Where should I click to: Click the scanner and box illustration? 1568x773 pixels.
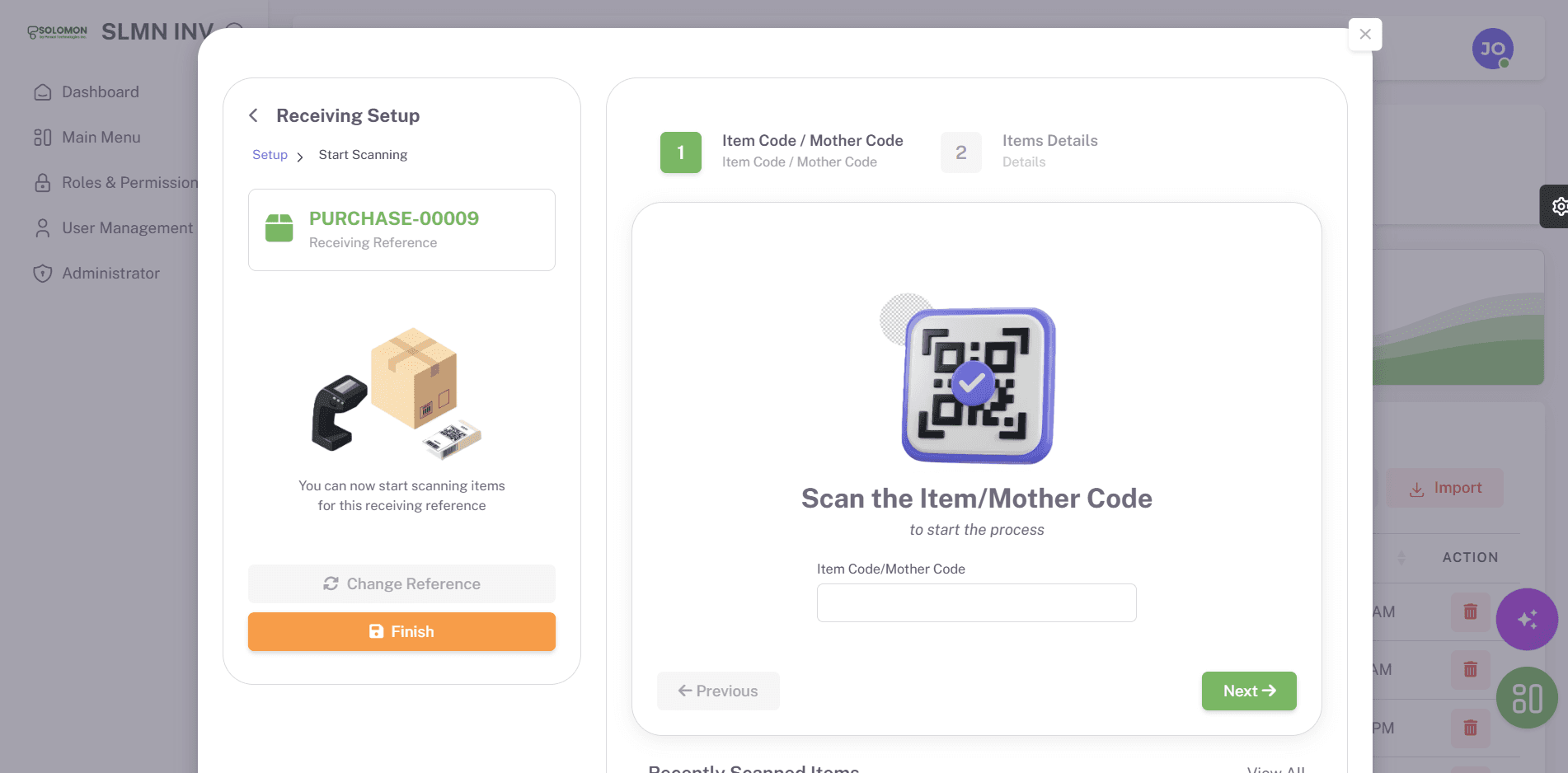(x=397, y=394)
